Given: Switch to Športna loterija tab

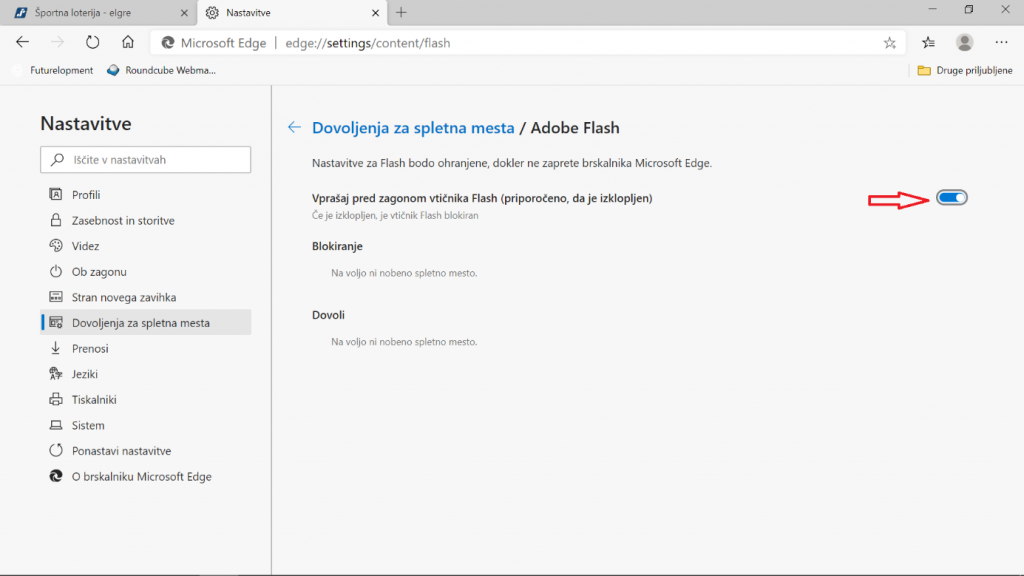Looking at the screenshot, I should (x=98, y=12).
